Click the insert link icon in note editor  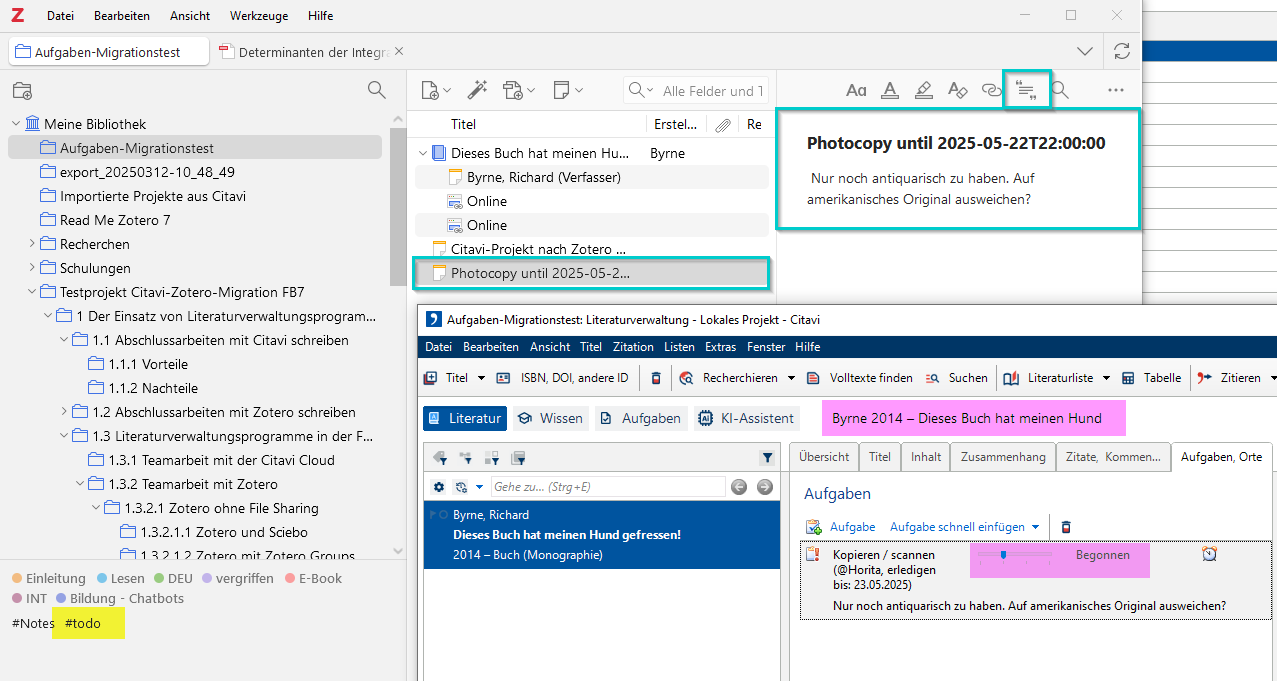tap(991, 90)
